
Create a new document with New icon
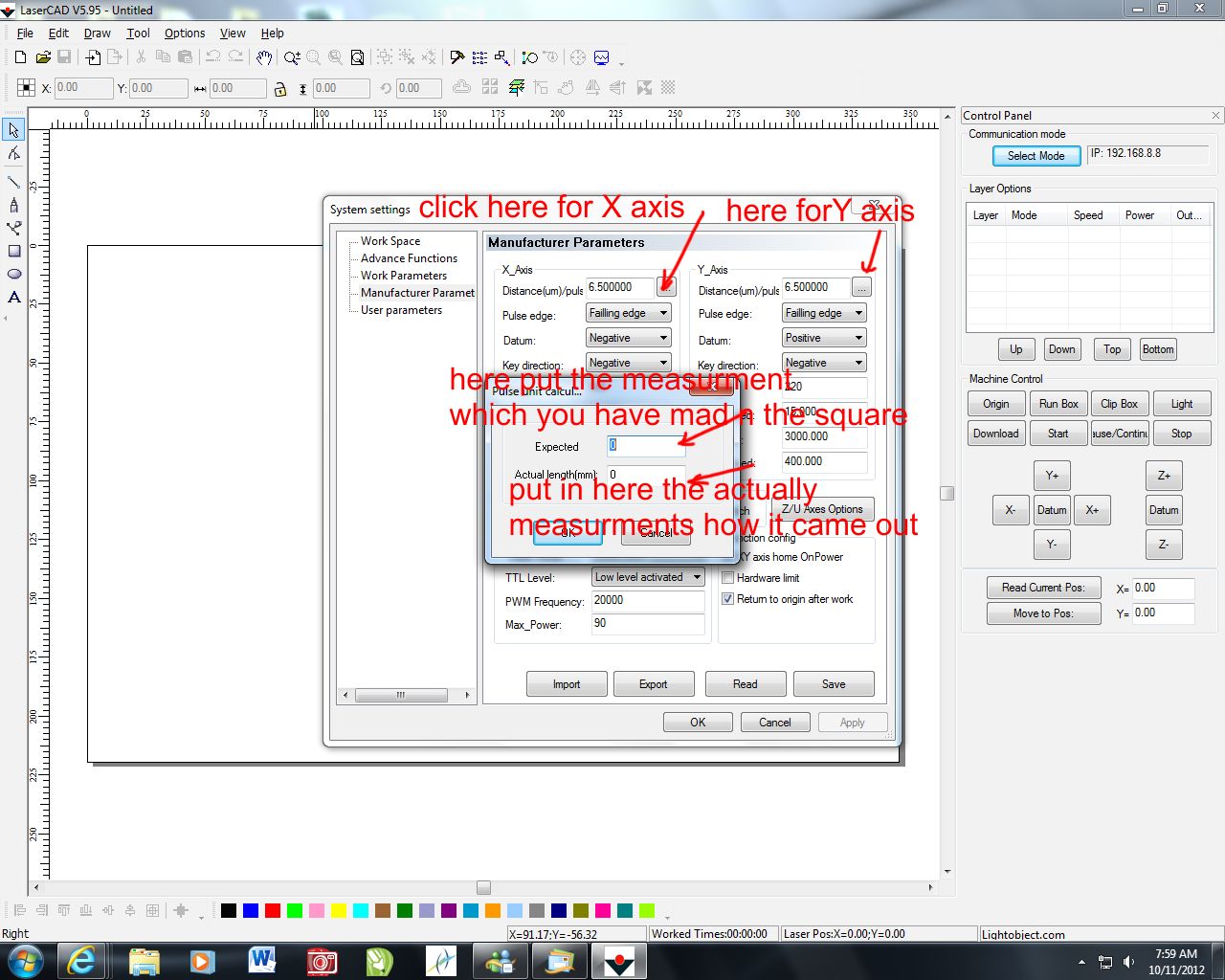tap(20, 57)
